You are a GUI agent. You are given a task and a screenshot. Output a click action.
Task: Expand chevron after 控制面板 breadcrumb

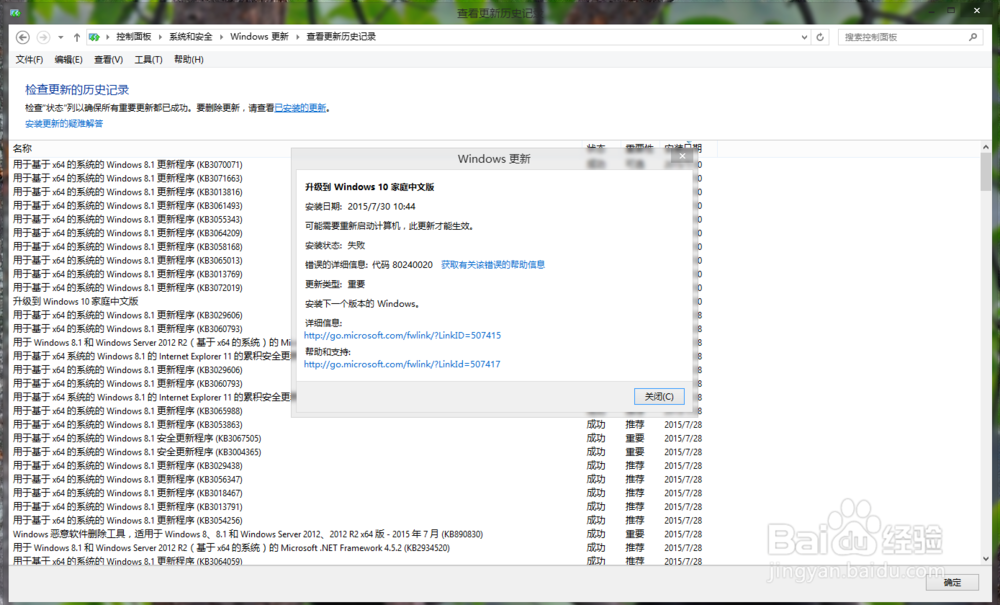(161, 37)
